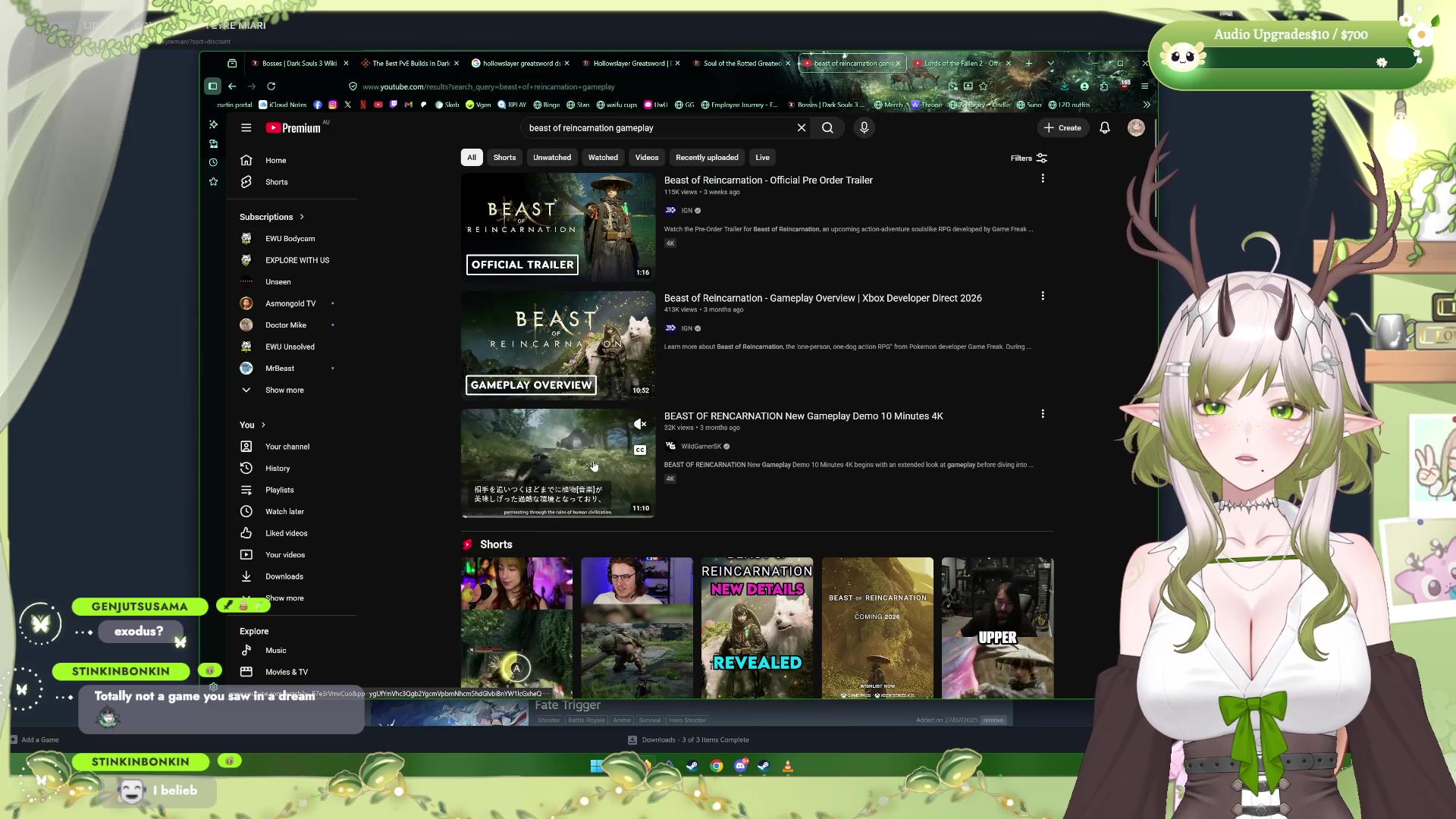
Task: Open the Filters menu
Action: point(1029,158)
